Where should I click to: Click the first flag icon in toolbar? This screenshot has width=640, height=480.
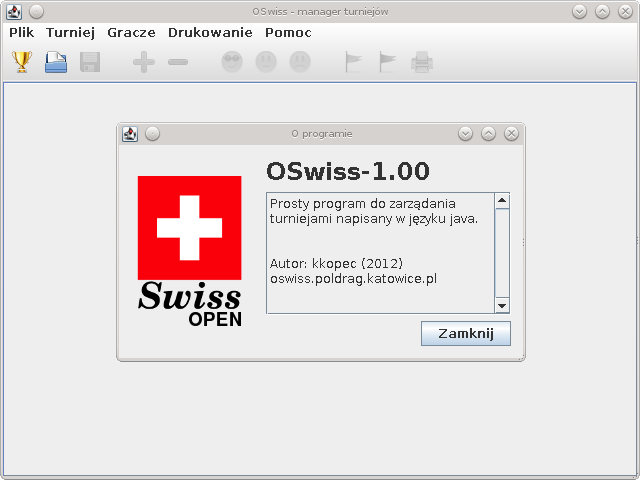tap(353, 62)
